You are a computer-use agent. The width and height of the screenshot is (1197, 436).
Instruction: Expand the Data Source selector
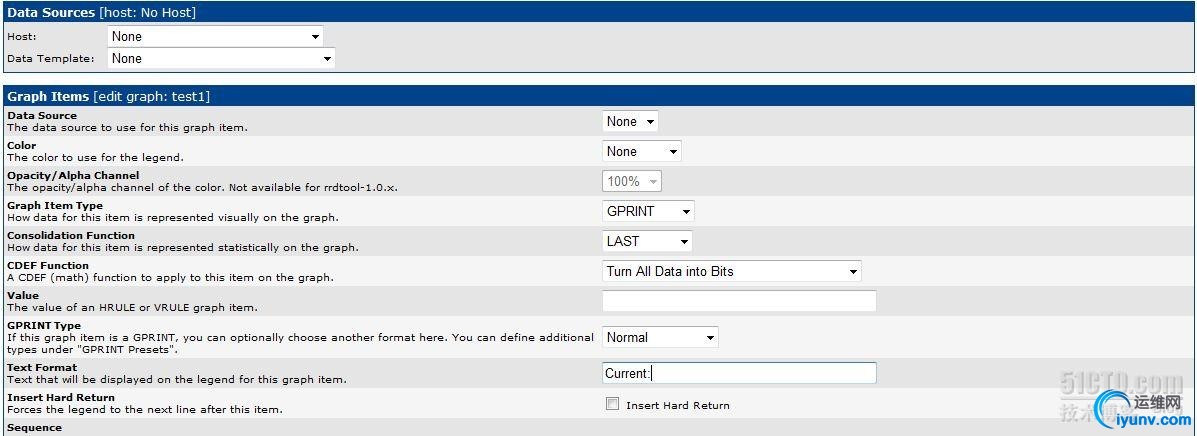click(x=630, y=121)
